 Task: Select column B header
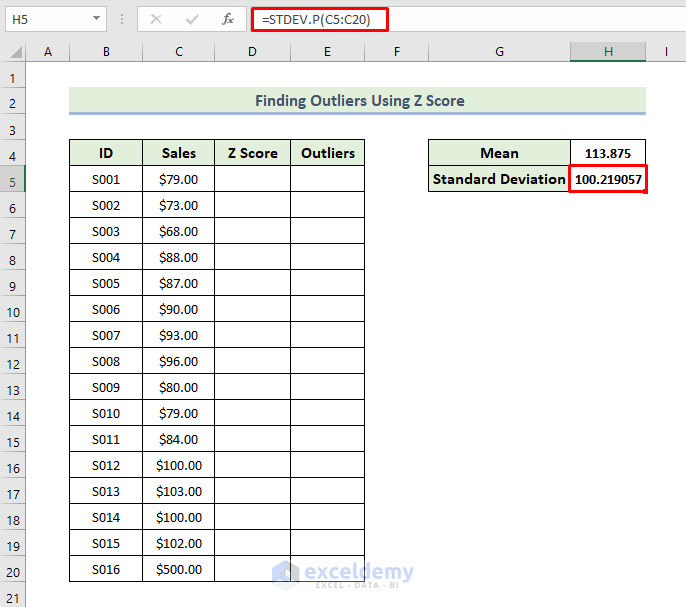tap(106, 52)
